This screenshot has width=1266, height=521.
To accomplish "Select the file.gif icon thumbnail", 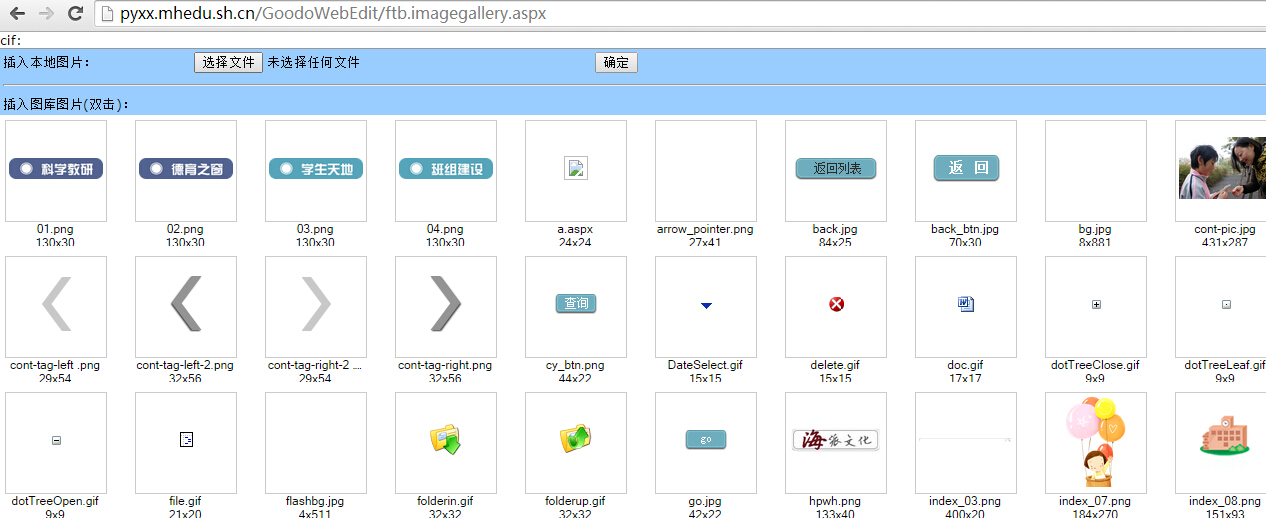I will coord(186,440).
